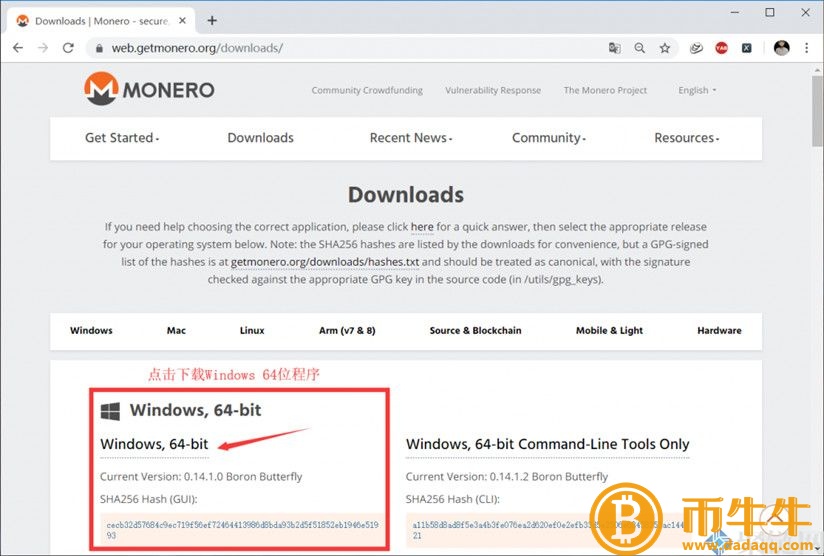Select the Mac downloads tab

[176, 330]
